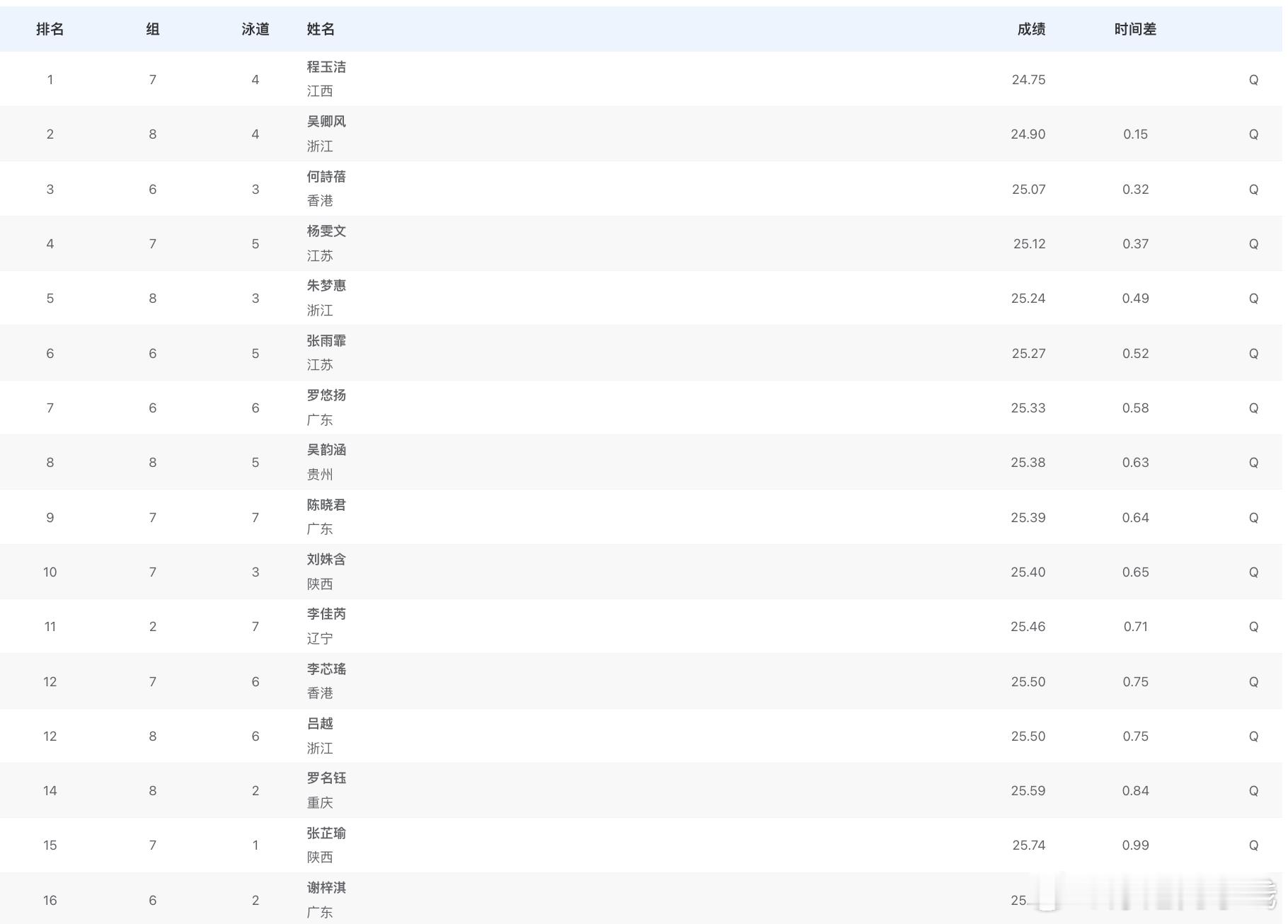Click the Q mark beside 朱梦惠's result
This screenshot has width=1288, height=924.
1254,298
